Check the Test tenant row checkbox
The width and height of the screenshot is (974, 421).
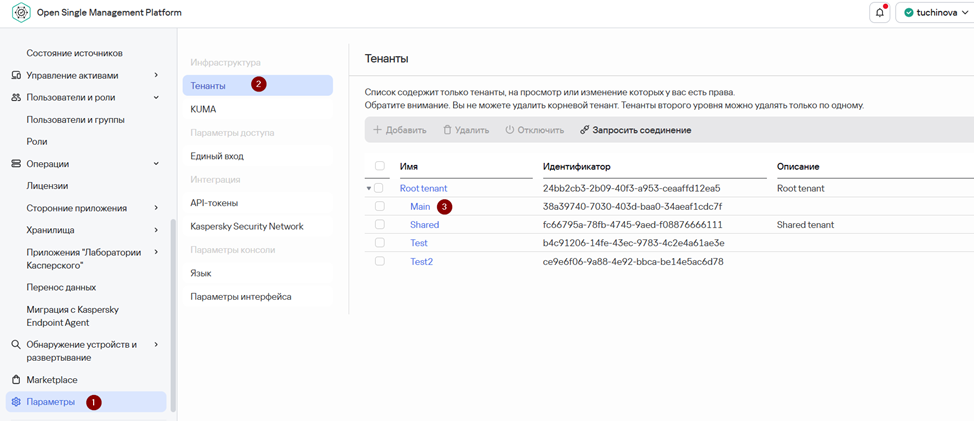(x=380, y=243)
